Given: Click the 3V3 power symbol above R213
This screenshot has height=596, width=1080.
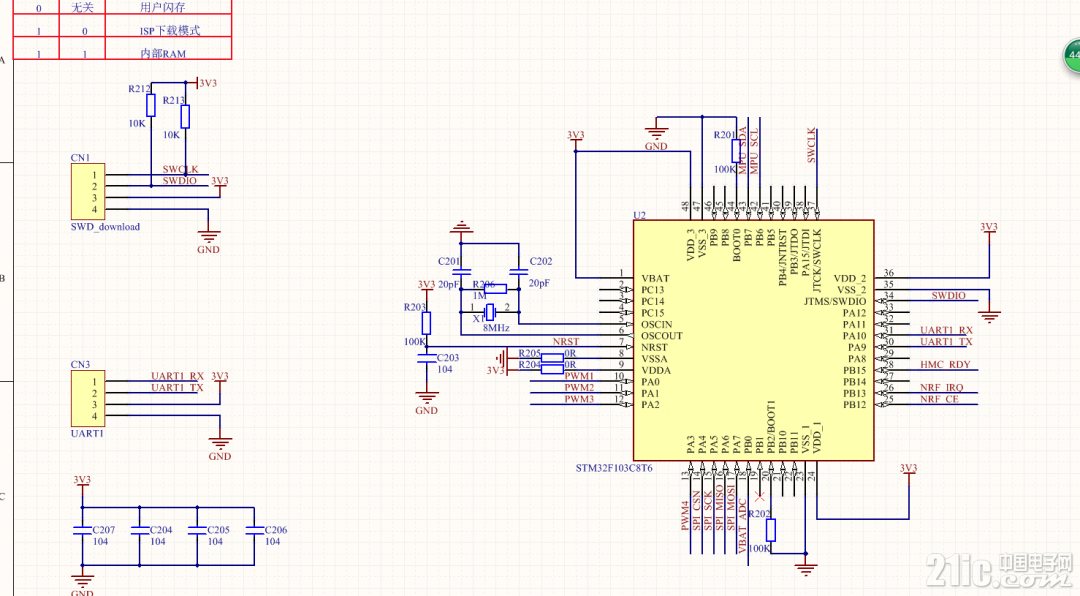Looking at the screenshot, I should [x=203, y=83].
